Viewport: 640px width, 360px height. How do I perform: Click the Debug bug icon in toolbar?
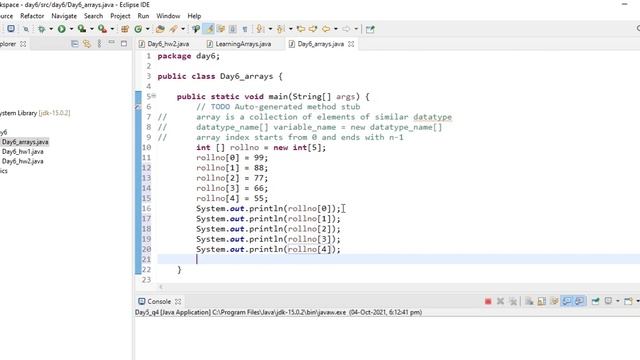click(x=41, y=29)
